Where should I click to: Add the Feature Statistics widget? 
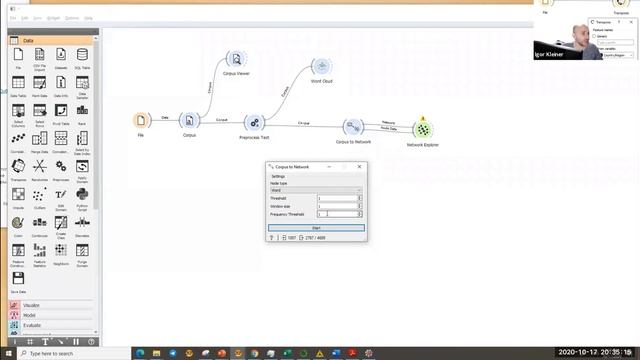(40, 255)
